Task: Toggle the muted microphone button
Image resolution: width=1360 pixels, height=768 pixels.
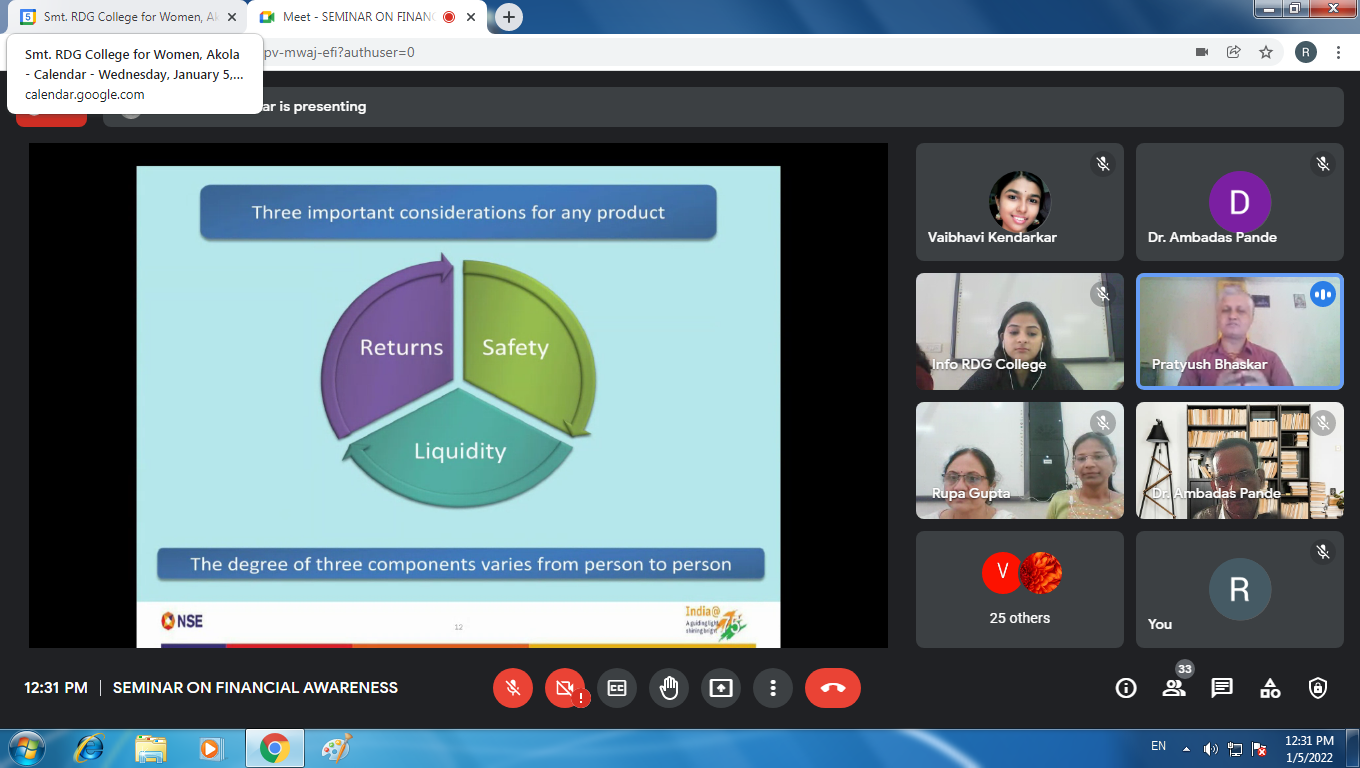Action: click(x=513, y=688)
